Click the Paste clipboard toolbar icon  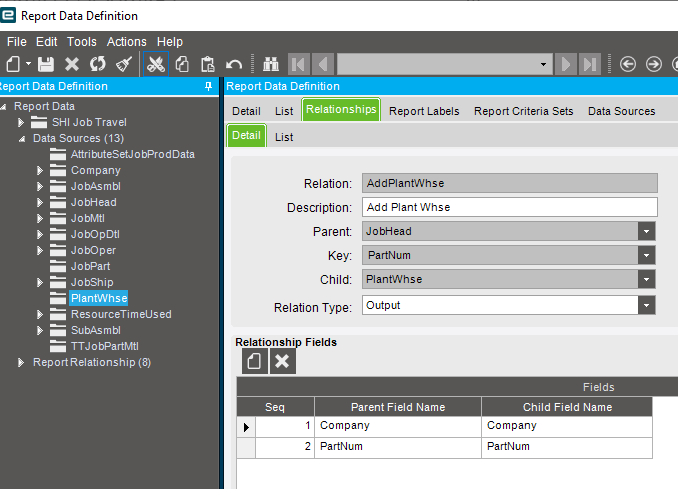(208, 64)
